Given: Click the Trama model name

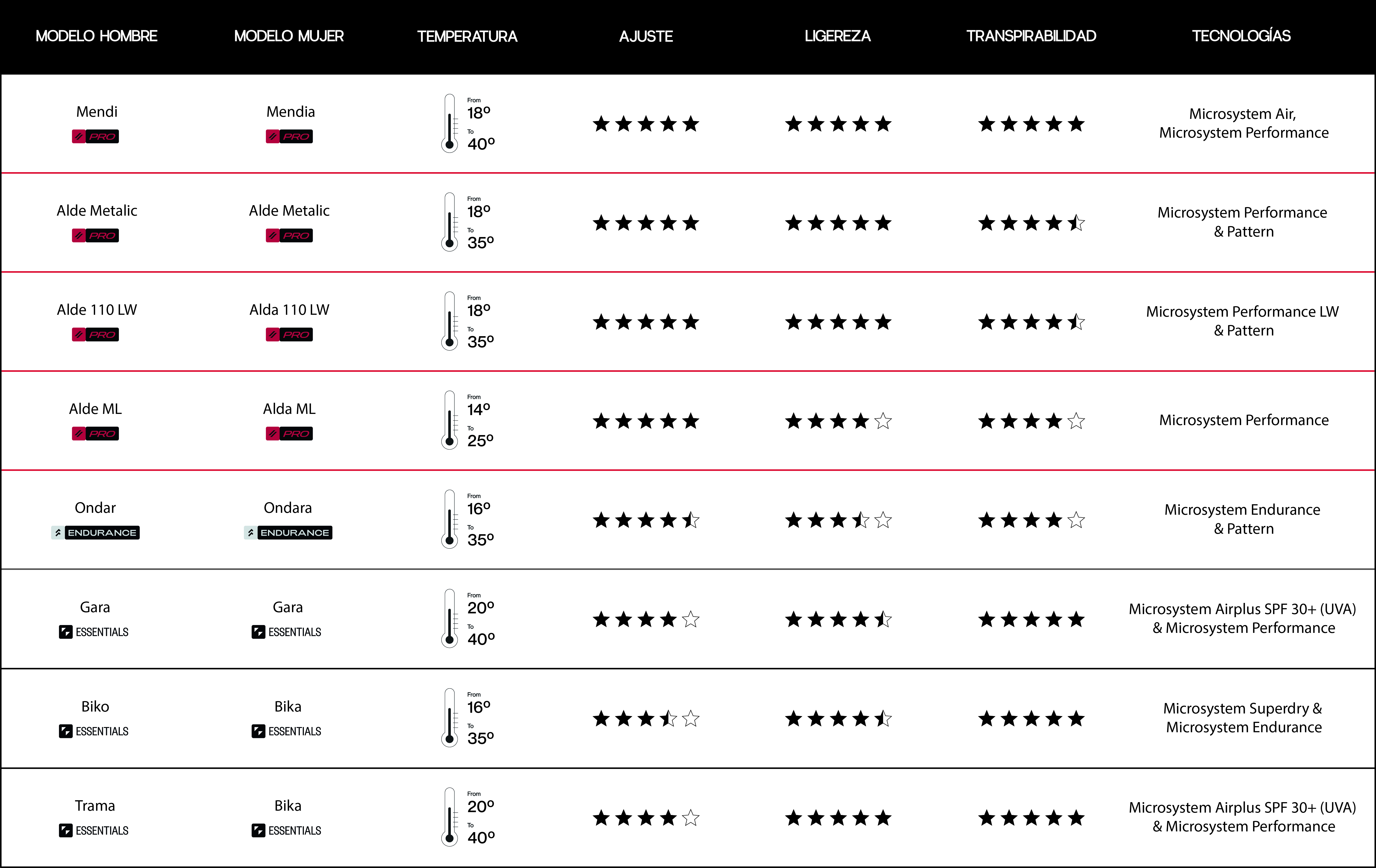Looking at the screenshot, I should point(95,806).
